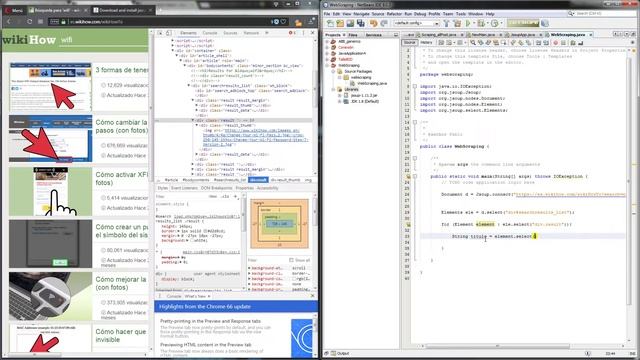The image size is (640, 360).
Task: Open Tools menu in NetBeans
Action: pos(461,14)
